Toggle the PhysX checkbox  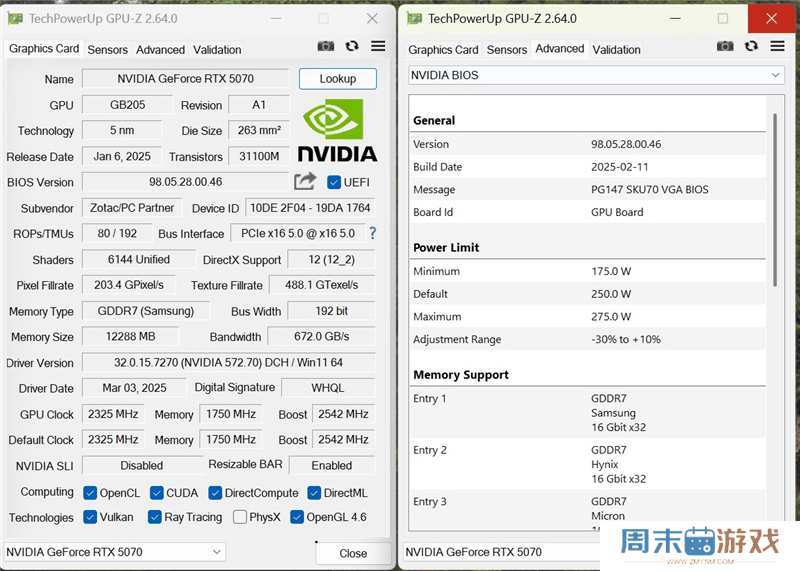tap(240, 517)
